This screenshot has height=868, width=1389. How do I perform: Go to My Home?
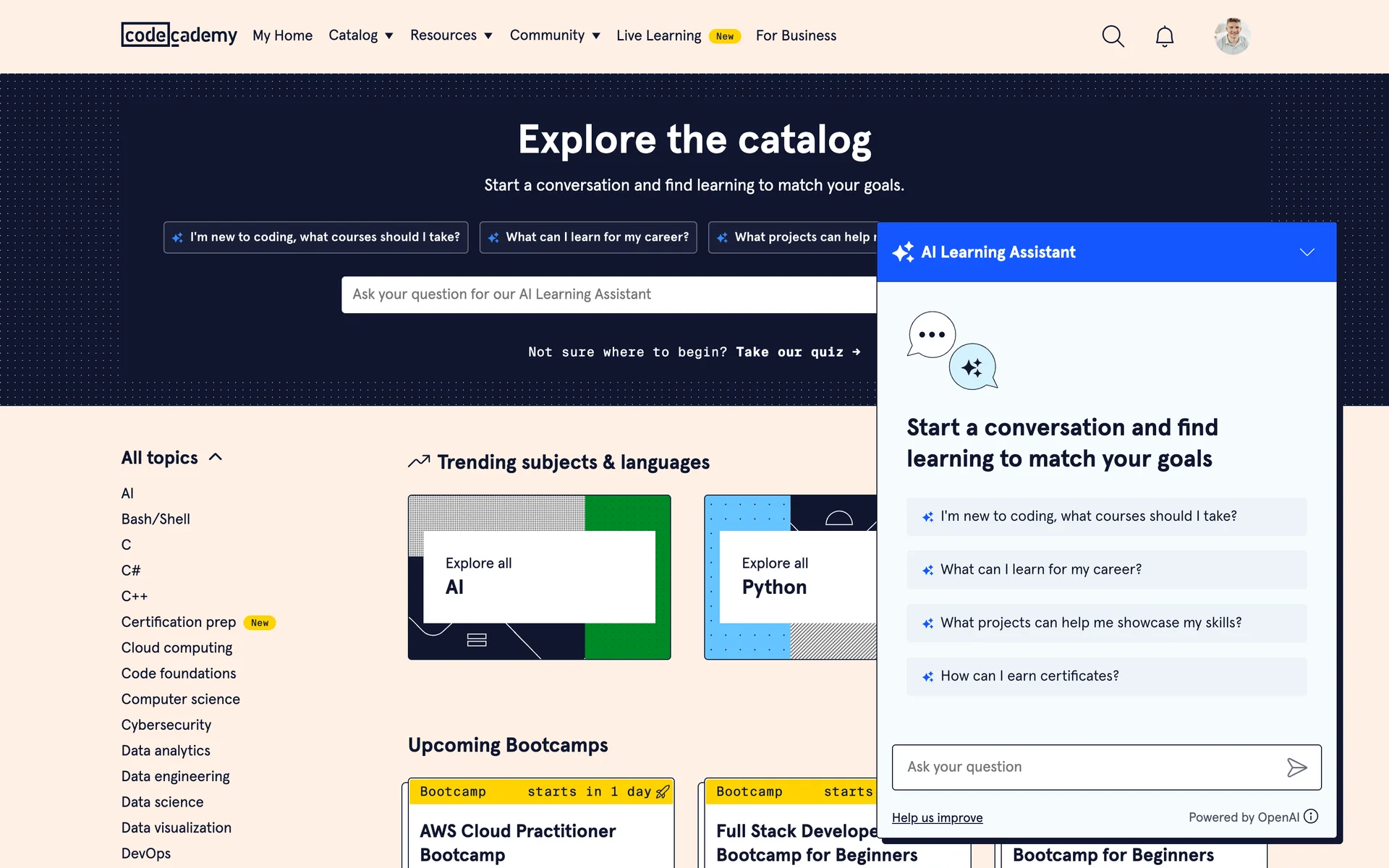tap(282, 35)
